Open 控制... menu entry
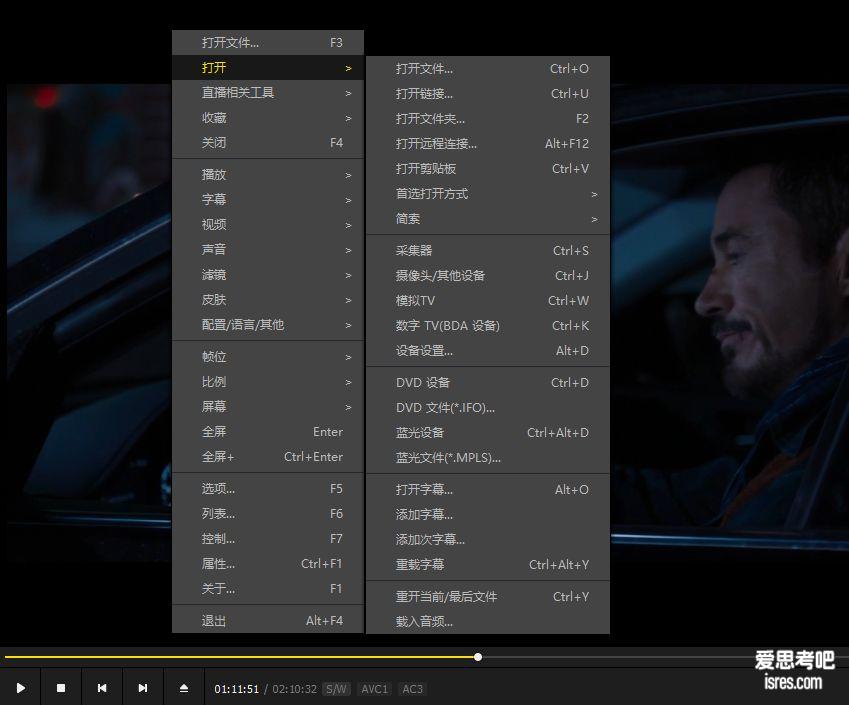 pos(268,538)
